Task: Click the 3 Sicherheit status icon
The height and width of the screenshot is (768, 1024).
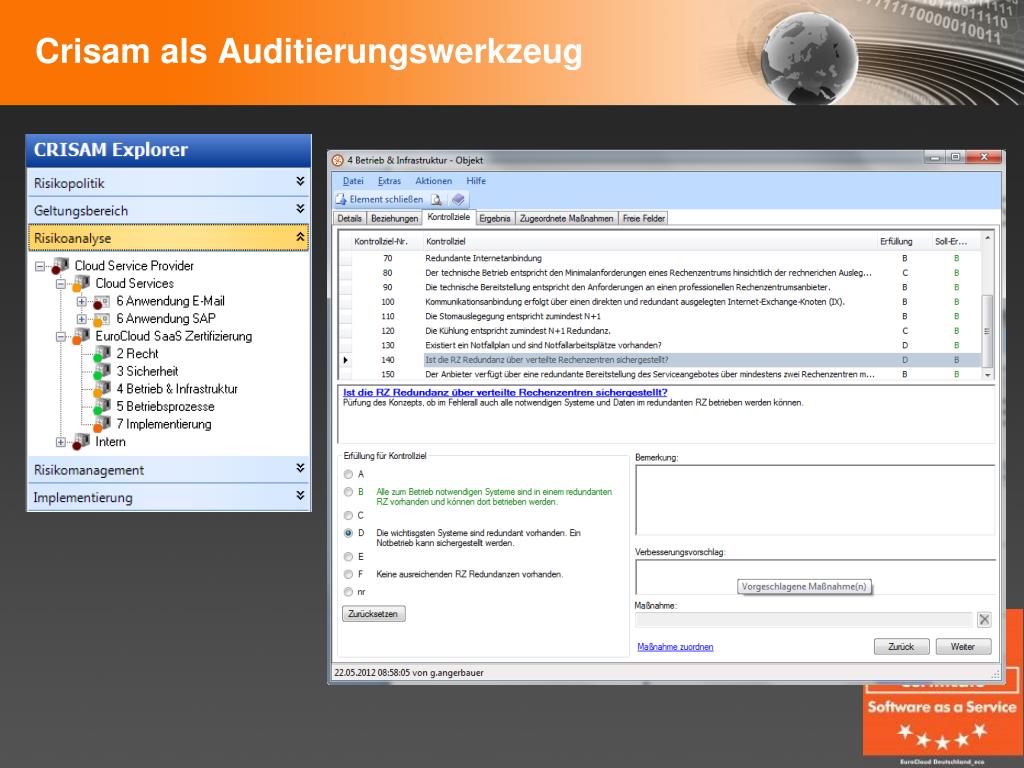Action: pos(102,372)
